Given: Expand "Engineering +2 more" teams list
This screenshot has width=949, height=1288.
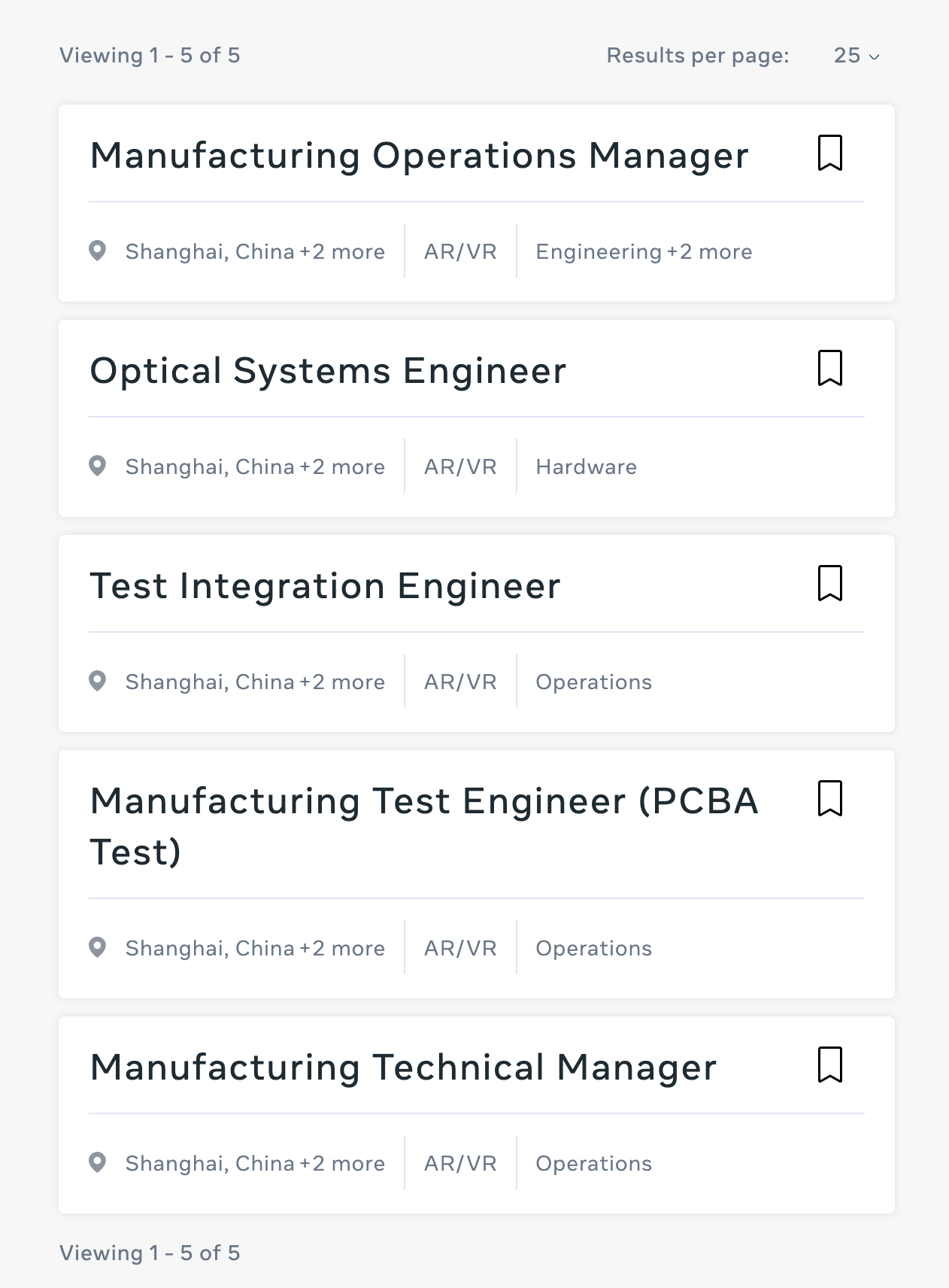Looking at the screenshot, I should click(644, 252).
